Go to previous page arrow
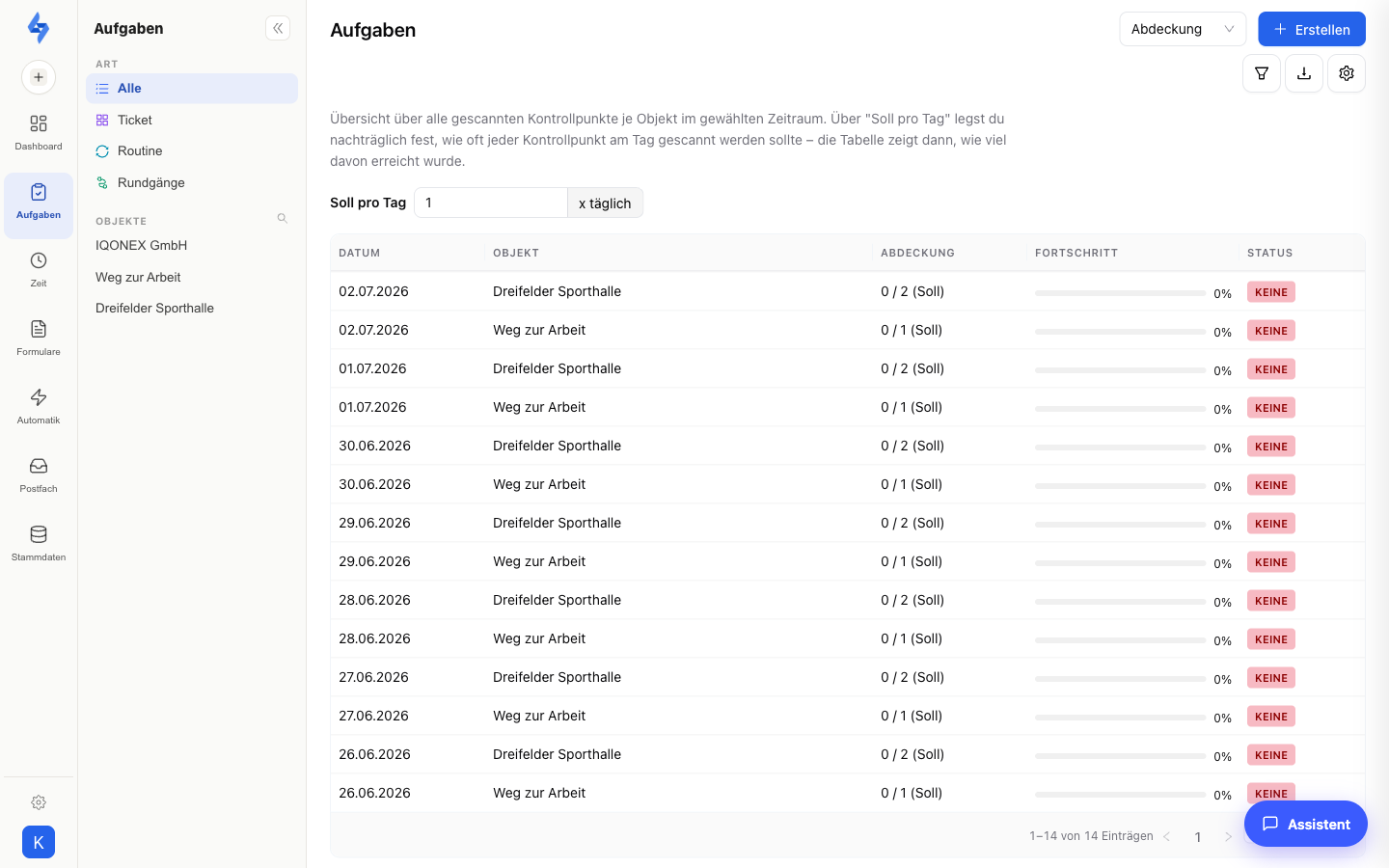This screenshot has width=1389, height=868. click(1166, 836)
